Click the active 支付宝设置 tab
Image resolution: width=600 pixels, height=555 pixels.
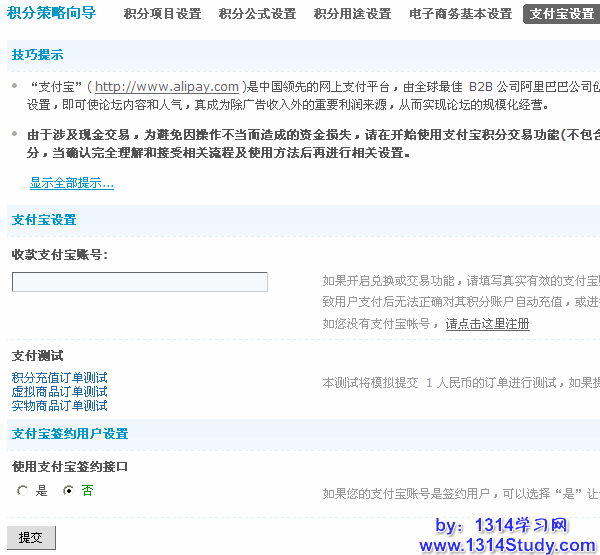(x=561, y=14)
